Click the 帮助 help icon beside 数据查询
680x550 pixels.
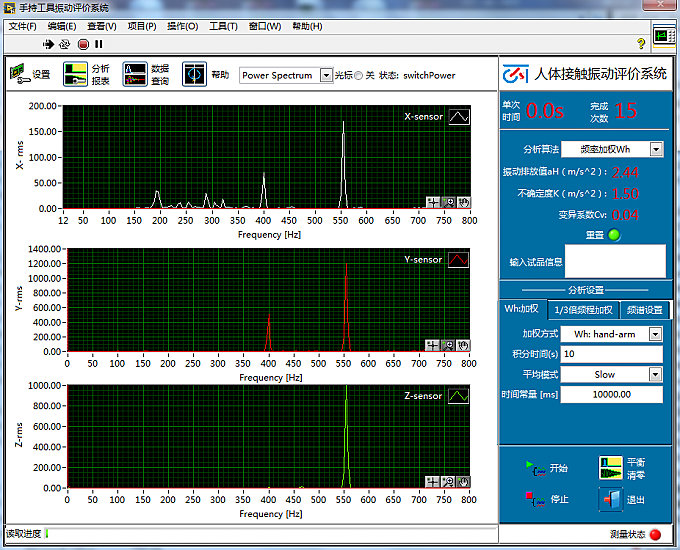point(194,75)
